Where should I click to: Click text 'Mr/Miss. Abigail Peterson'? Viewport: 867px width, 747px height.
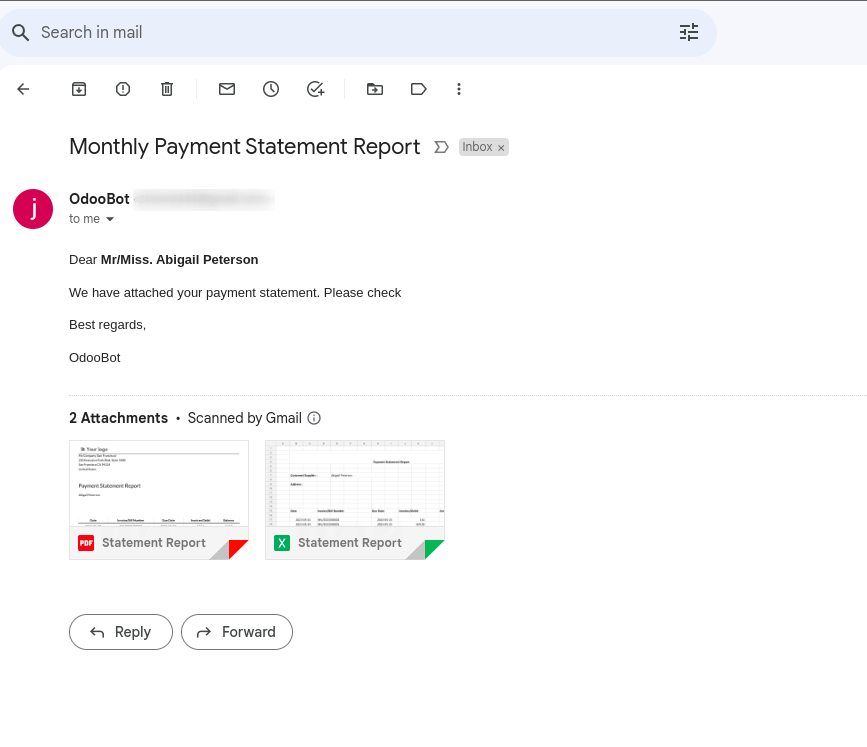click(x=179, y=260)
